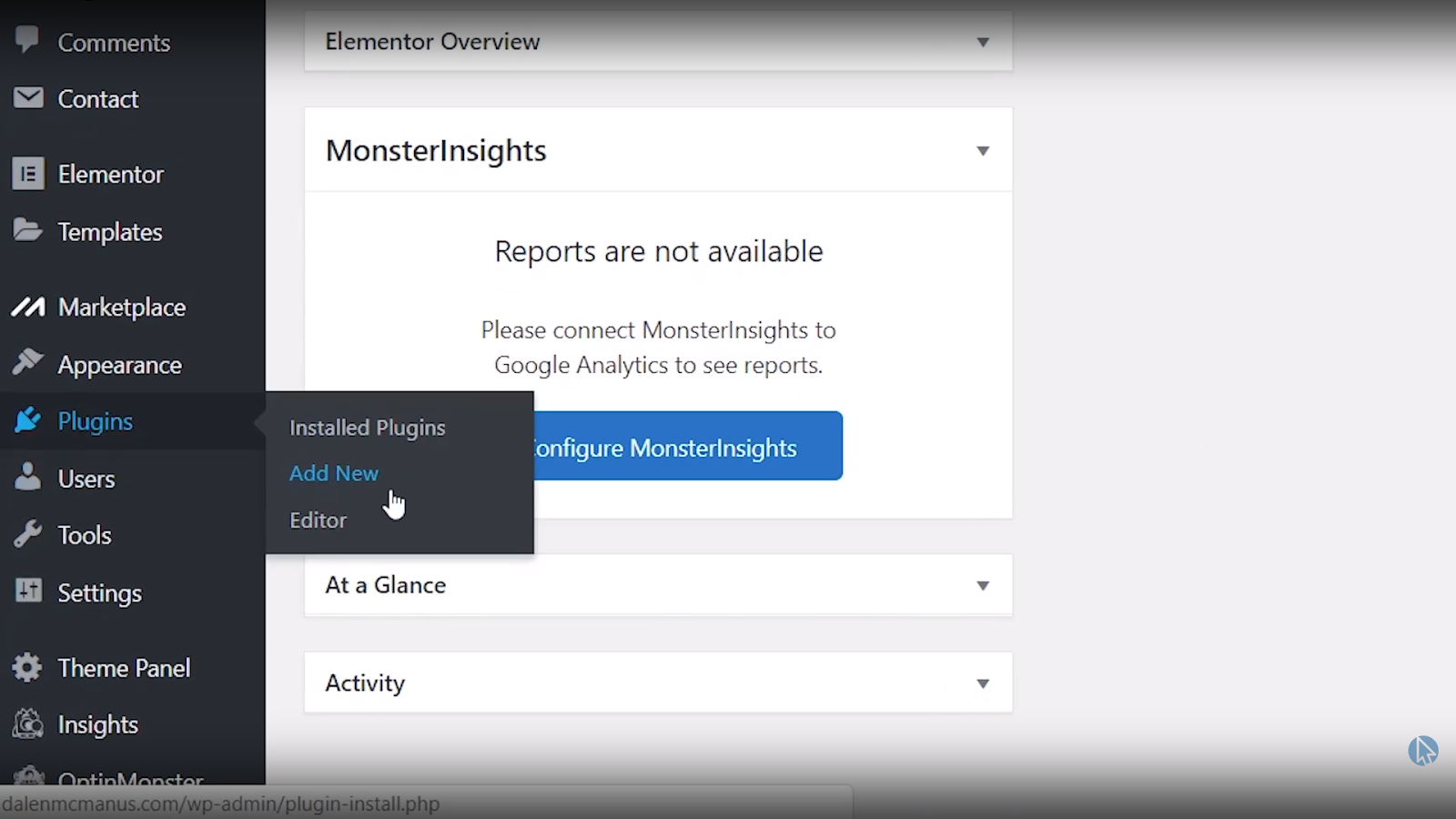This screenshot has height=819, width=1456.
Task: Click the Marketplace logo icon
Action: tap(28, 308)
